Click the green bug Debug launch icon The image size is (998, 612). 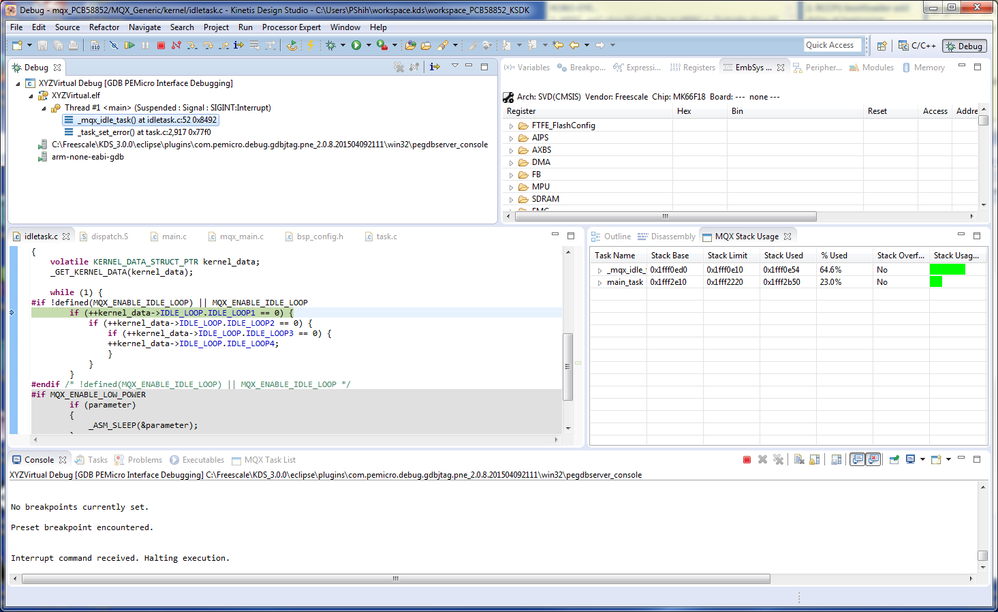click(x=330, y=45)
